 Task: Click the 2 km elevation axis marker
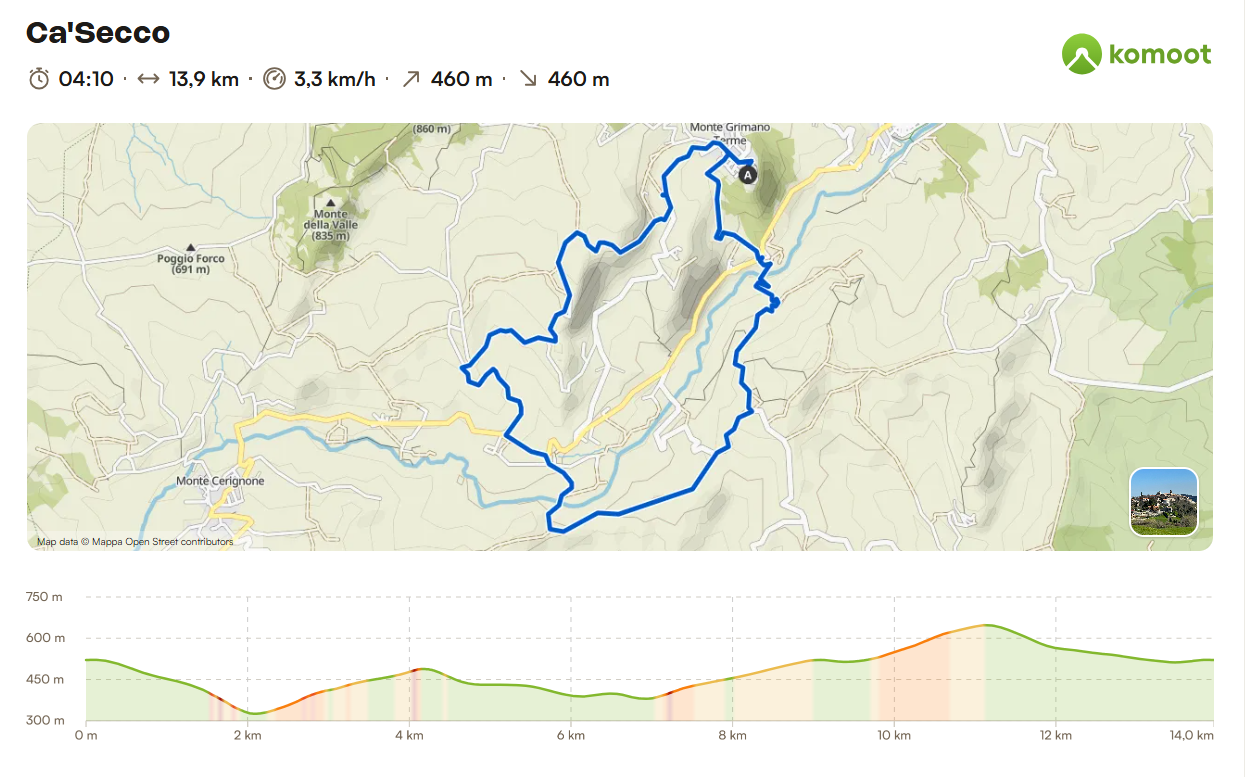tap(247, 736)
